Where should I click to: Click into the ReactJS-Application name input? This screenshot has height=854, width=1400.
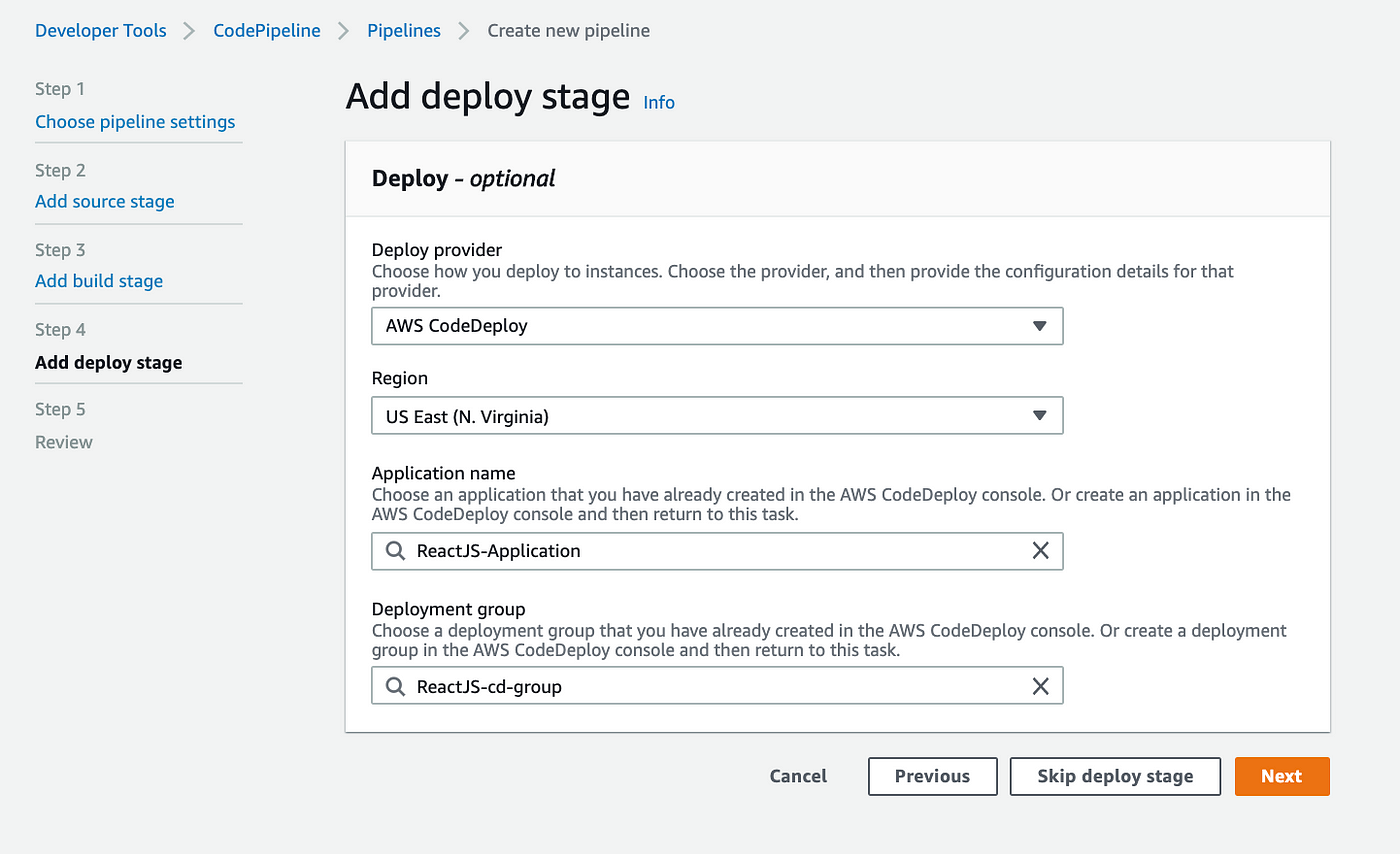click(717, 551)
